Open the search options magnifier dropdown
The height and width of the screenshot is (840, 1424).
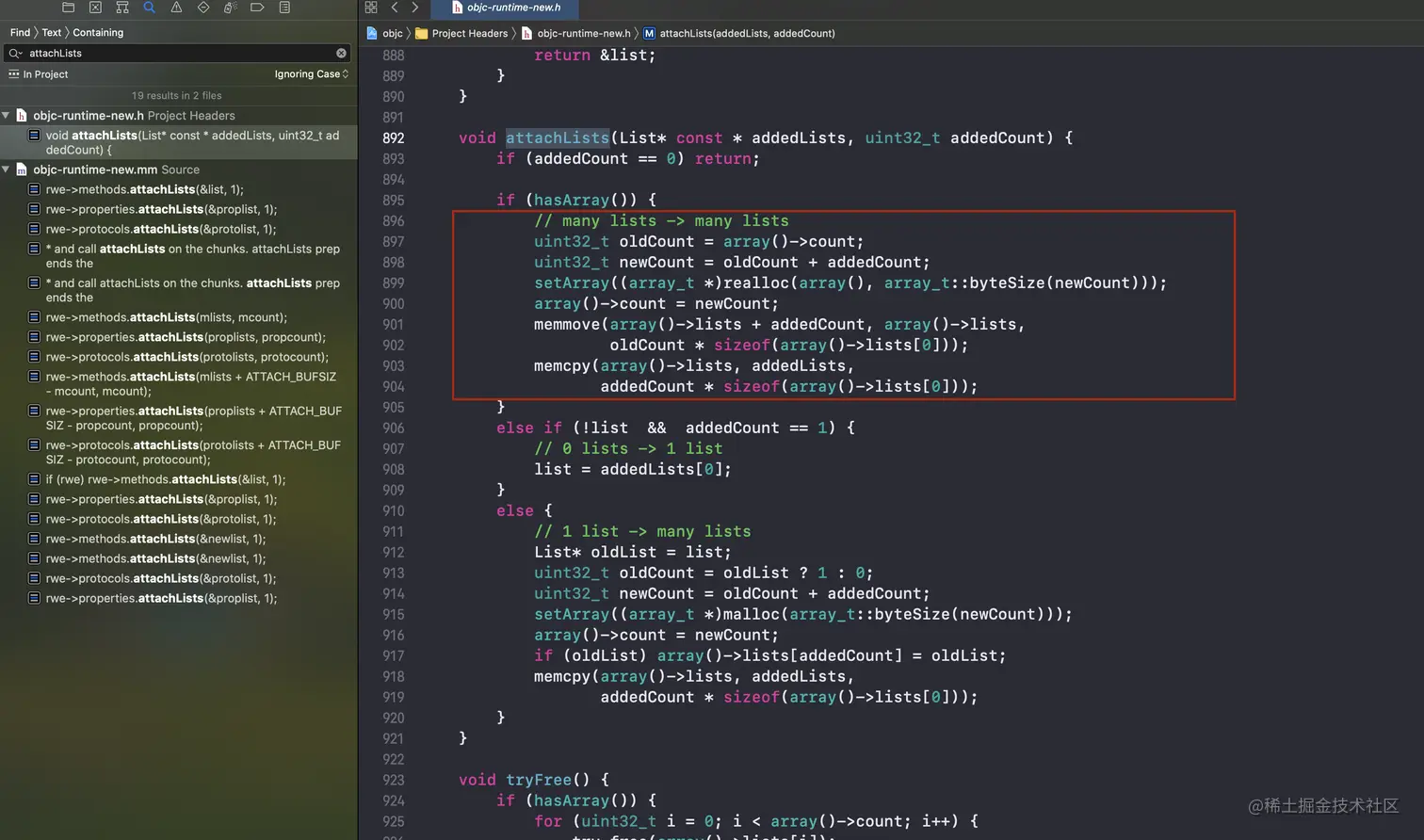tap(16, 54)
